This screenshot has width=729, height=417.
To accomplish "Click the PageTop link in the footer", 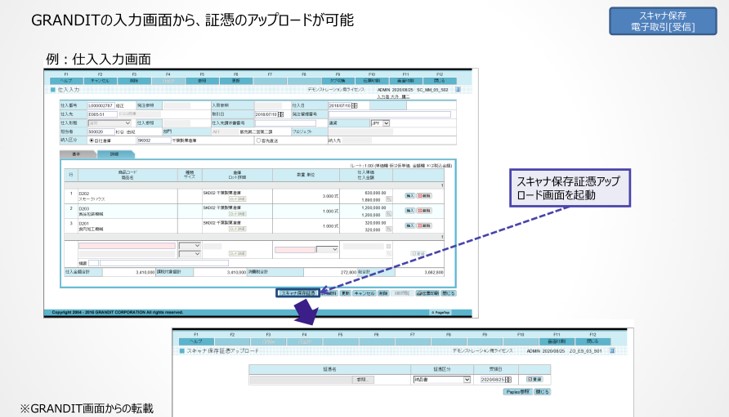I will 440,312.
